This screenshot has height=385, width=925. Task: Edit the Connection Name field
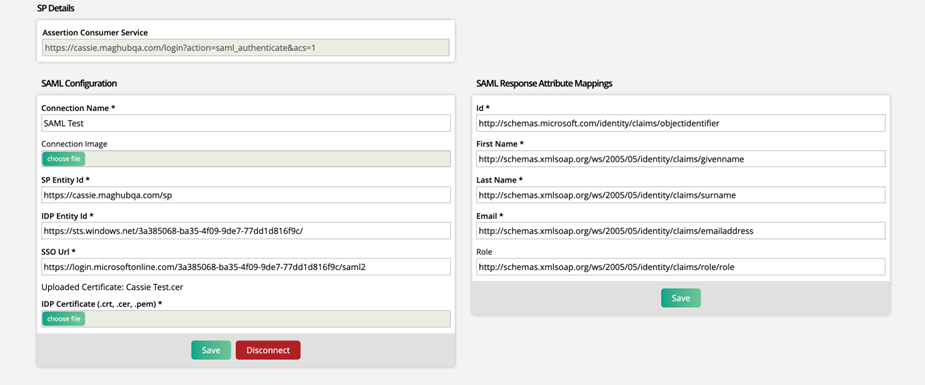point(246,123)
